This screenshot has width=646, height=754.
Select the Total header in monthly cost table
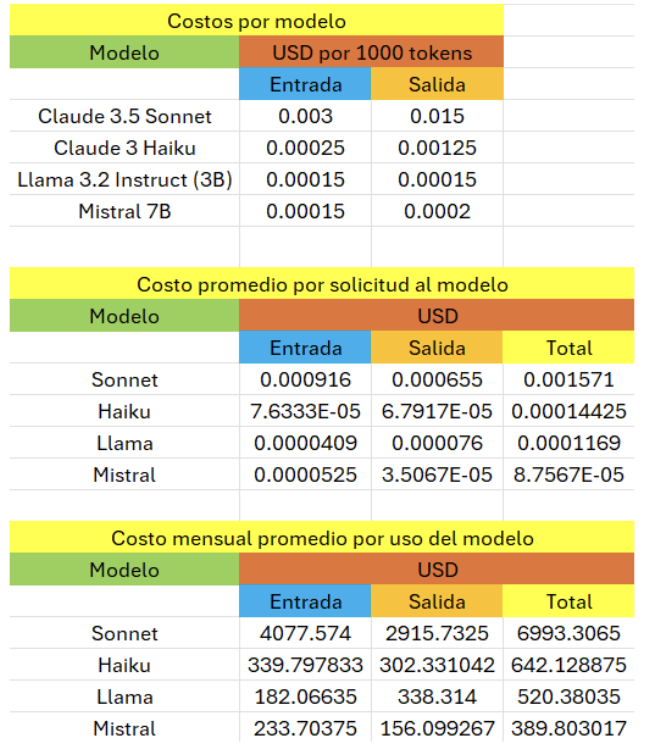coord(569,601)
